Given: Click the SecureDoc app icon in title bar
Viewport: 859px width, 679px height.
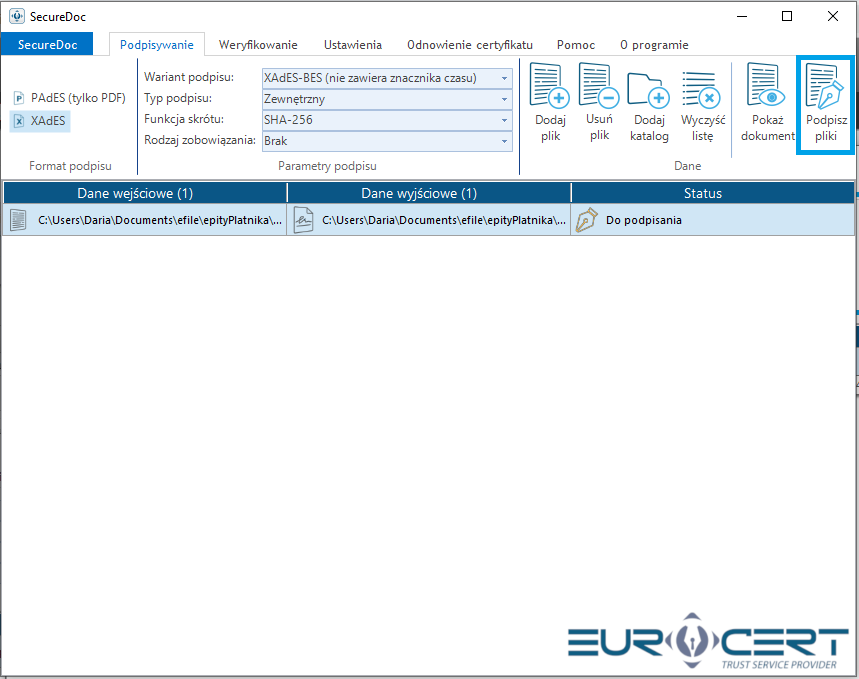Looking at the screenshot, I should pos(16,16).
